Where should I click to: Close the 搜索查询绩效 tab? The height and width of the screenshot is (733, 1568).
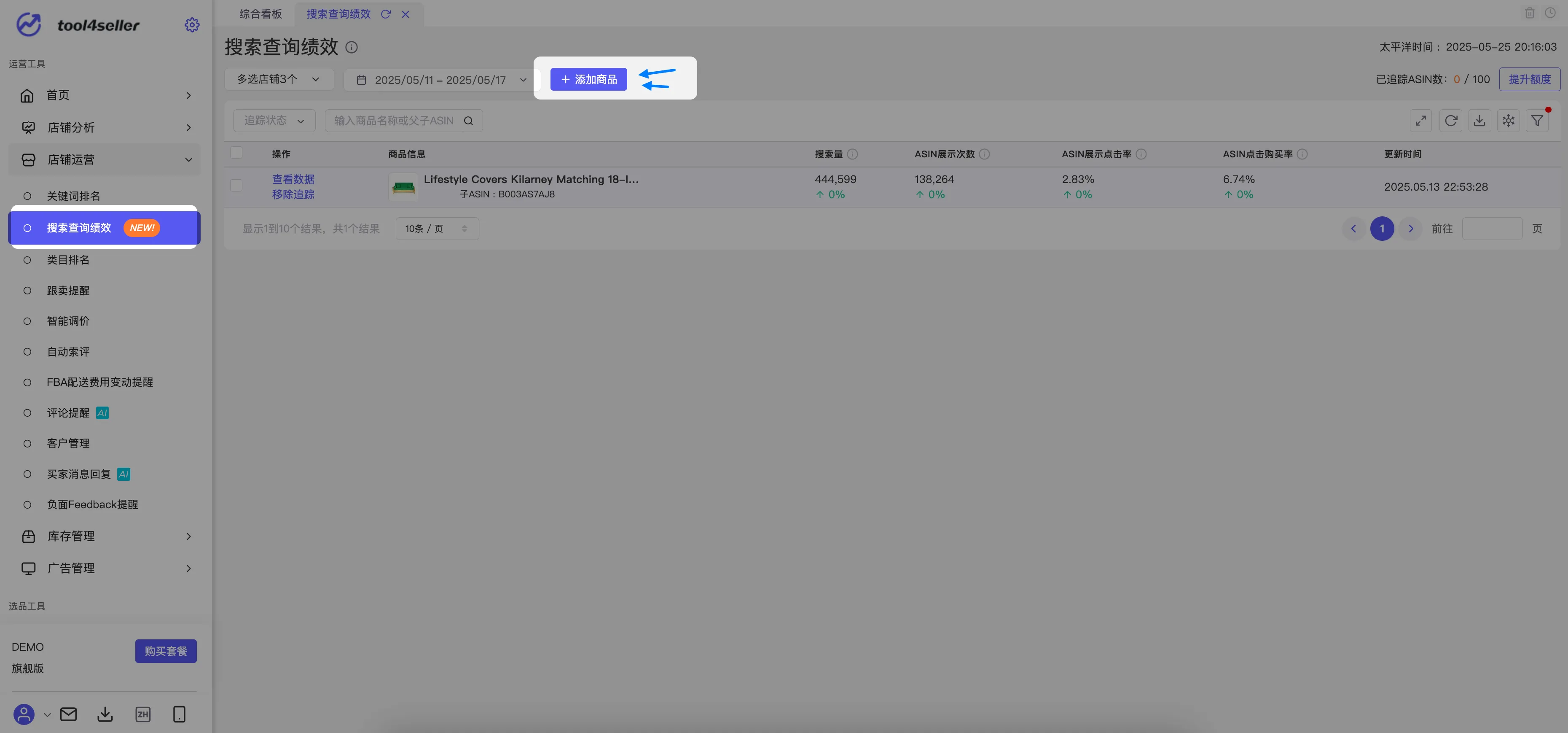[405, 14]
